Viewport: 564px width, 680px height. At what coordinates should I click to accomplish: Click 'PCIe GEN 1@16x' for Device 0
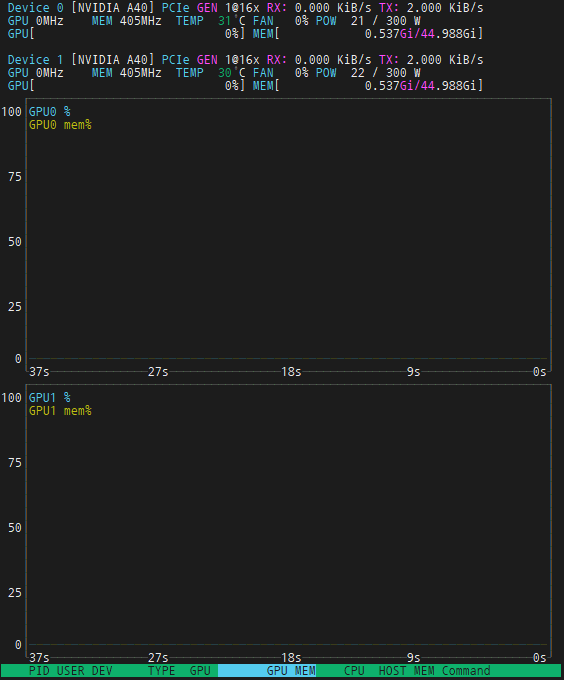click(x=211, y=8)
